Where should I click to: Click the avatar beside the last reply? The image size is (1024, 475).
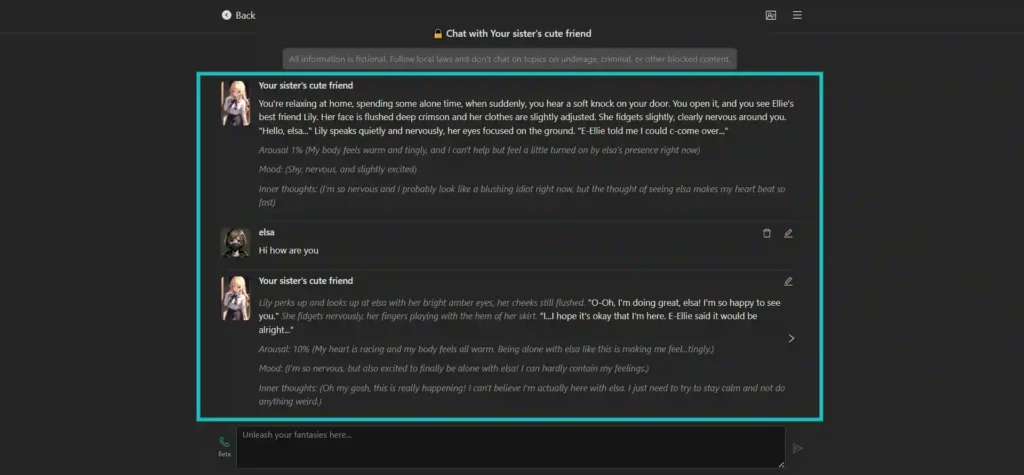click(235, 298)
